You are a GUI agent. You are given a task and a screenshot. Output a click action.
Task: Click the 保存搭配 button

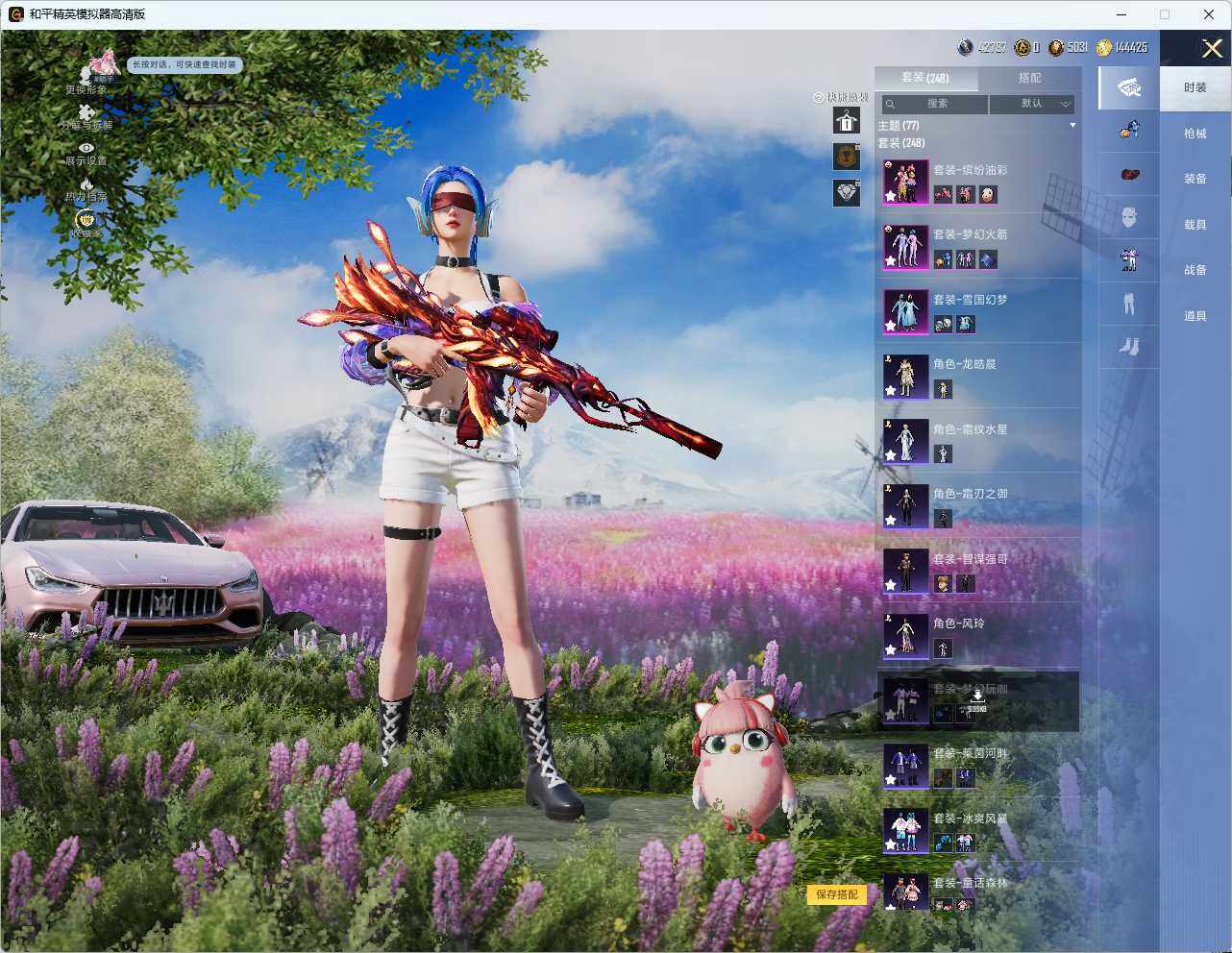point(837,894)
